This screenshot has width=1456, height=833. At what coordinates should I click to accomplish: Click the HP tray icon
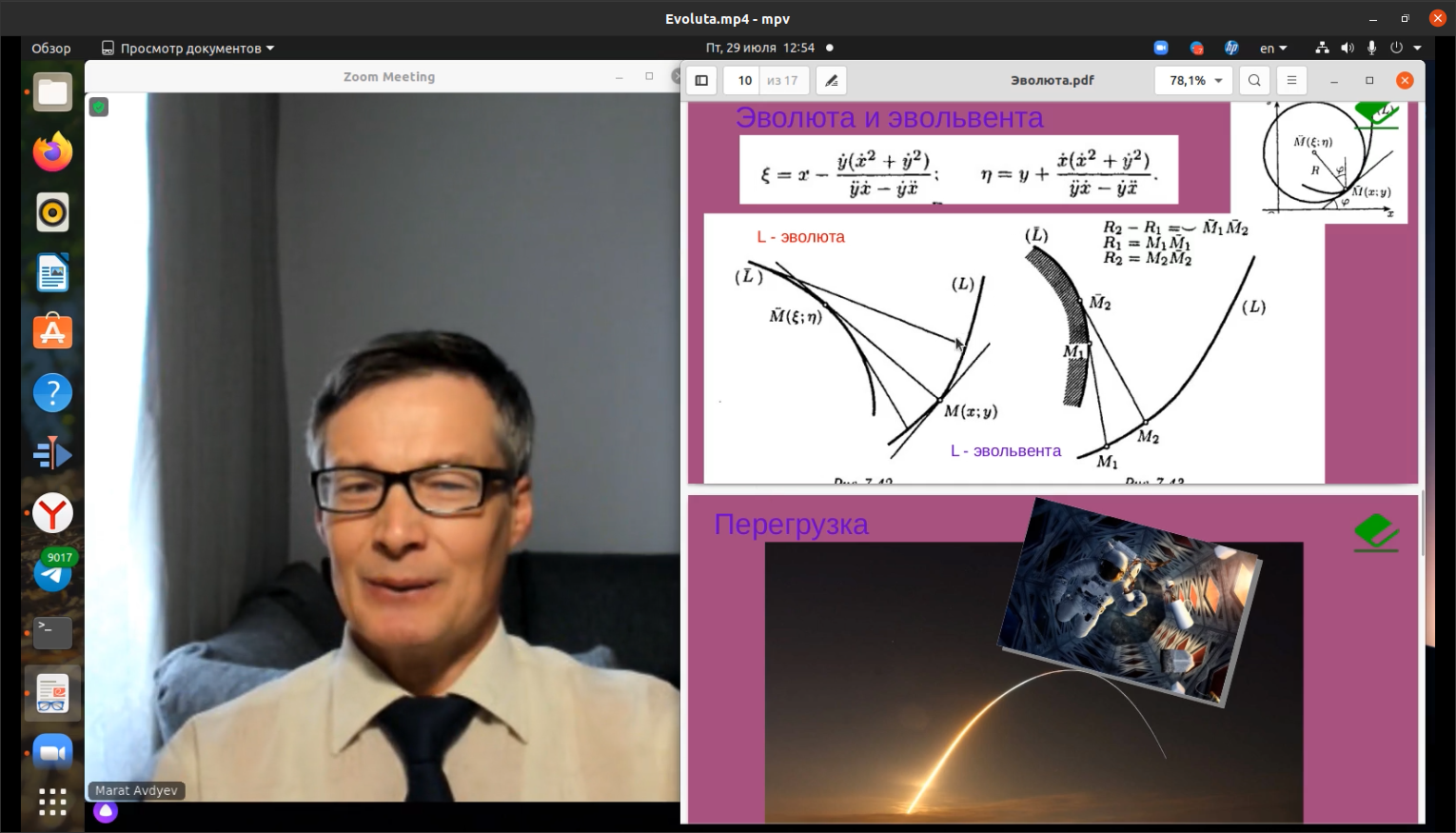coord(1231,48)
